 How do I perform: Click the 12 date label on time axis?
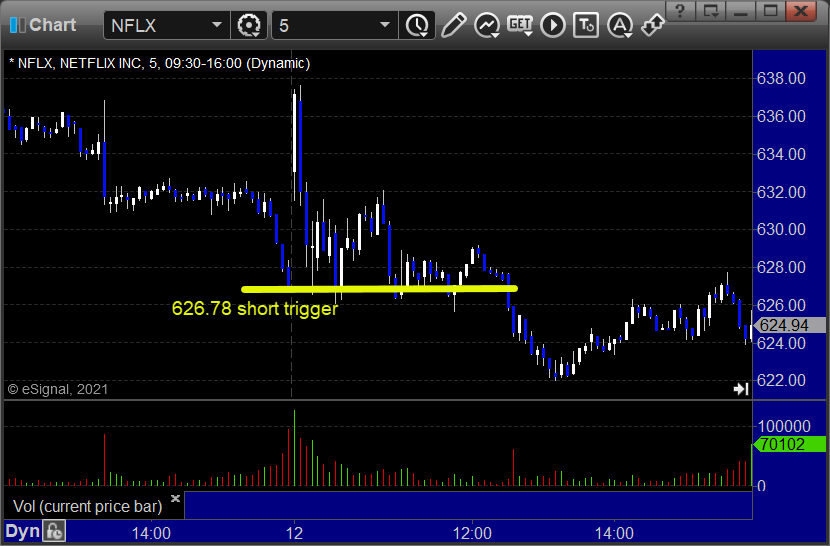[294, 532]
